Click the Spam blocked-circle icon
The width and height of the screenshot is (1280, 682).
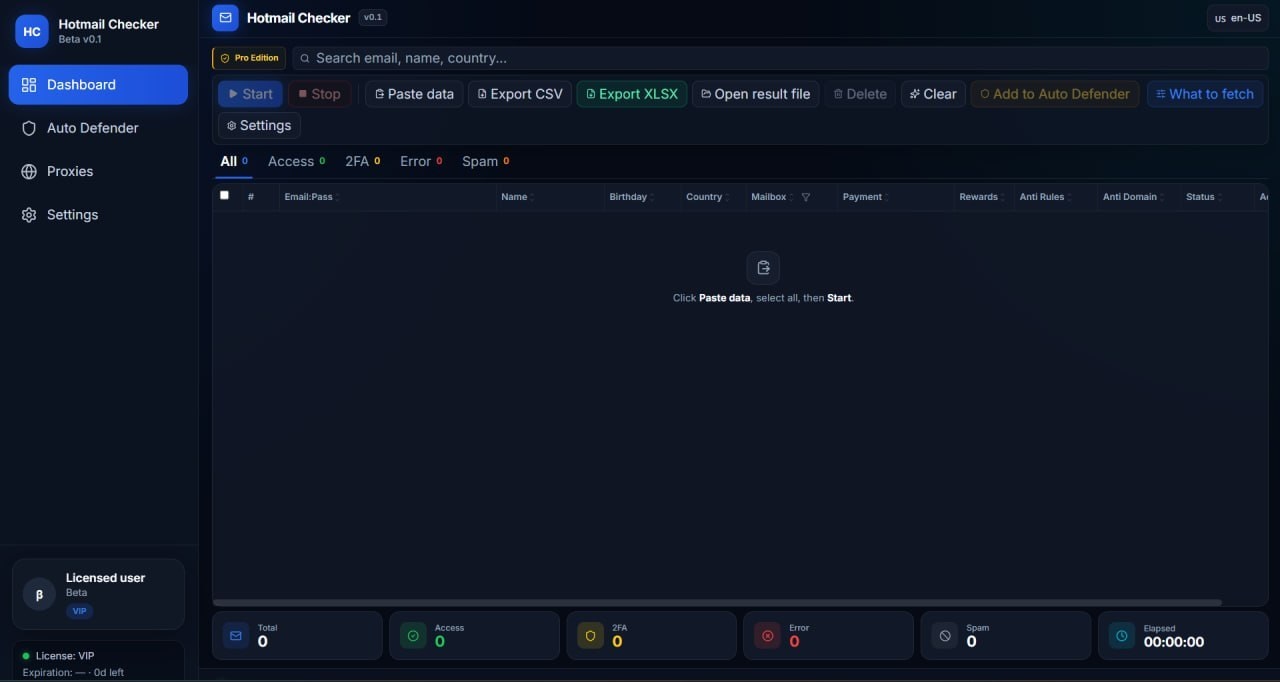[945, 635]
